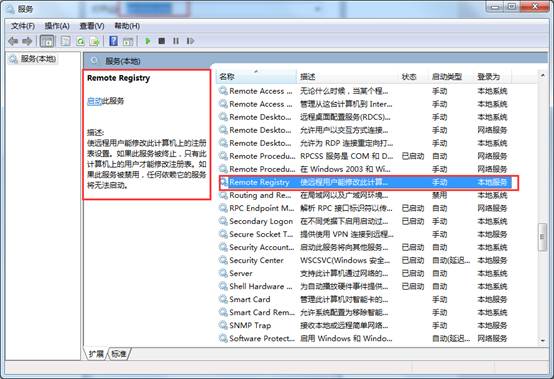Click description 管理从这台计算机到 Inter...
The height and width of the screenshot is (379, 554).
(346, 104)
